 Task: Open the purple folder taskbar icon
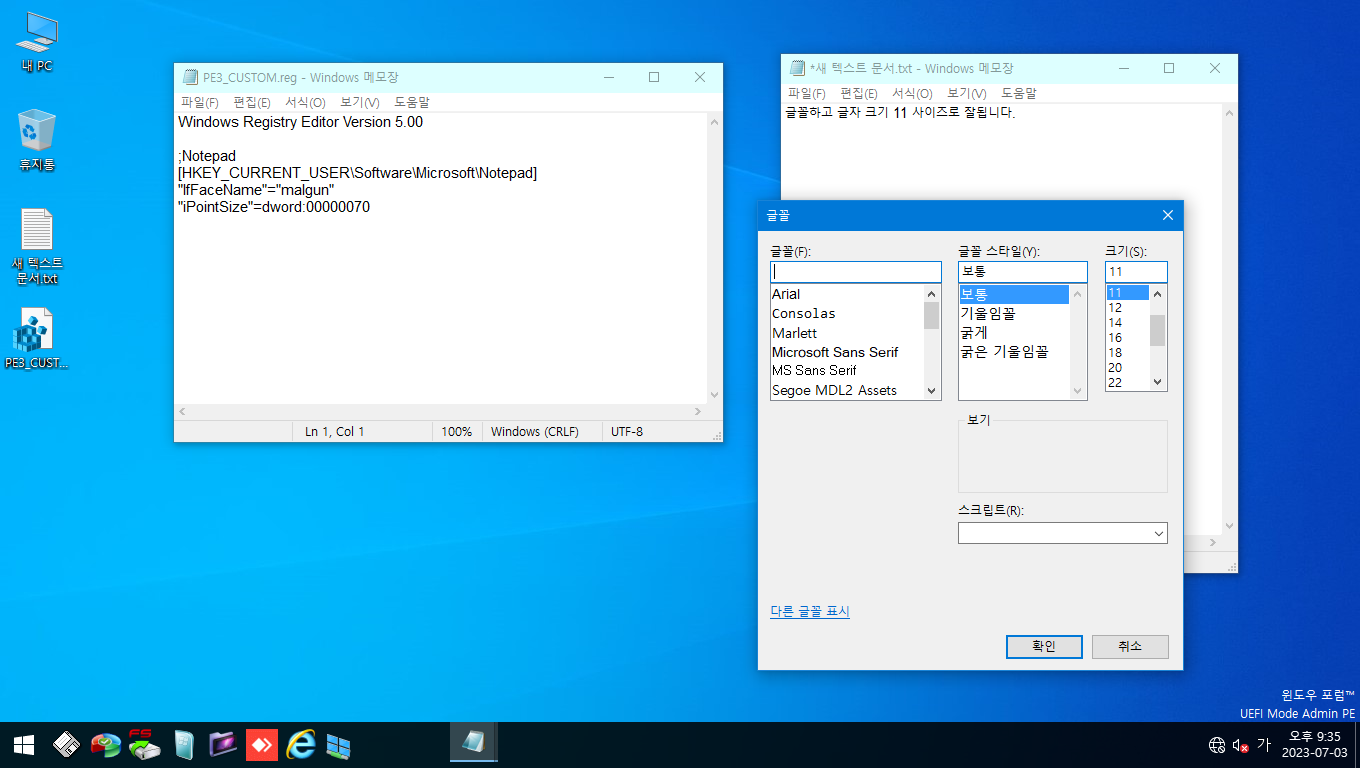coord(222,745)
